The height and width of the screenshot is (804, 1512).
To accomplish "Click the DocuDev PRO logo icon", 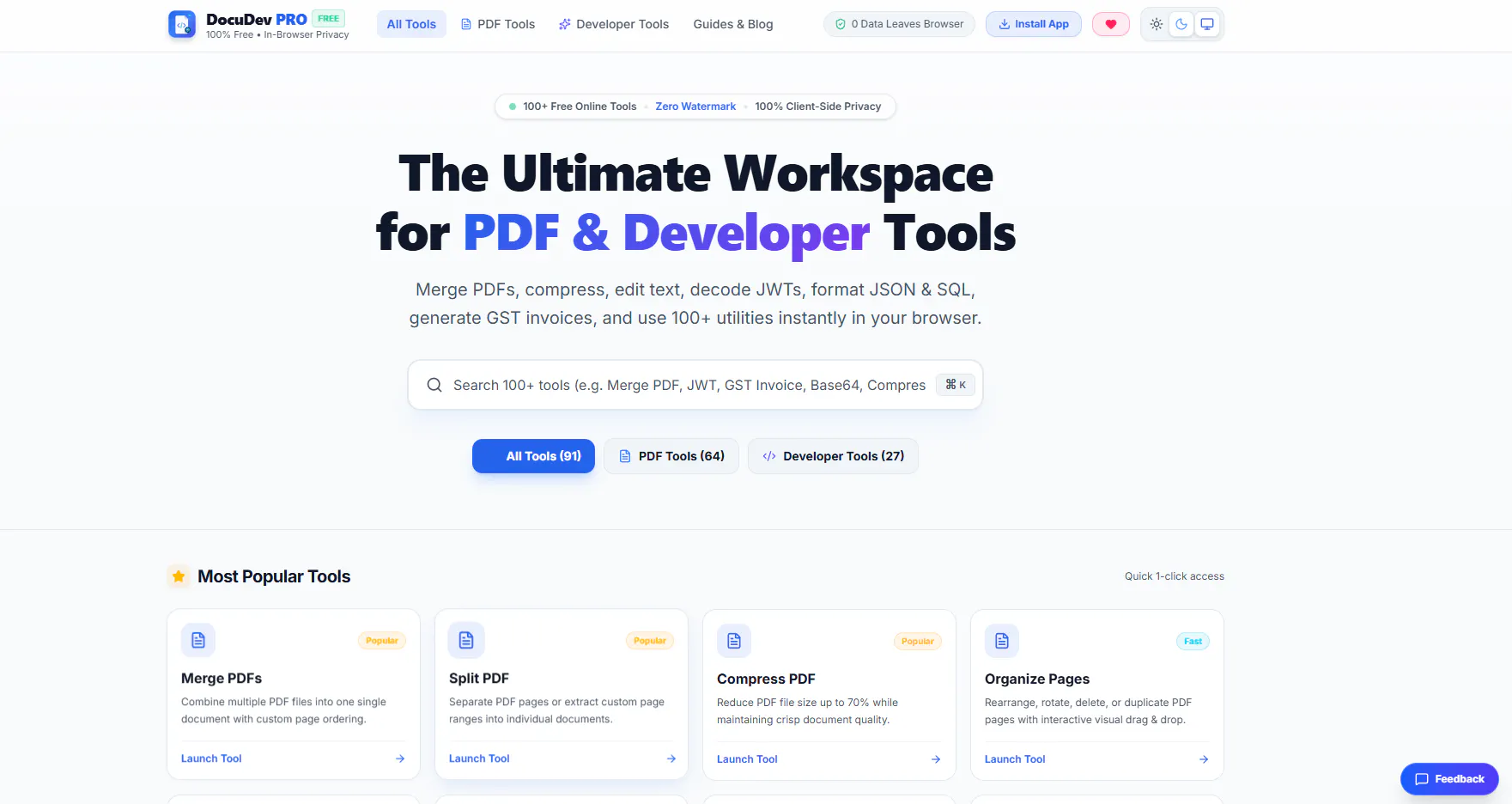I will (x=182, y=24).
